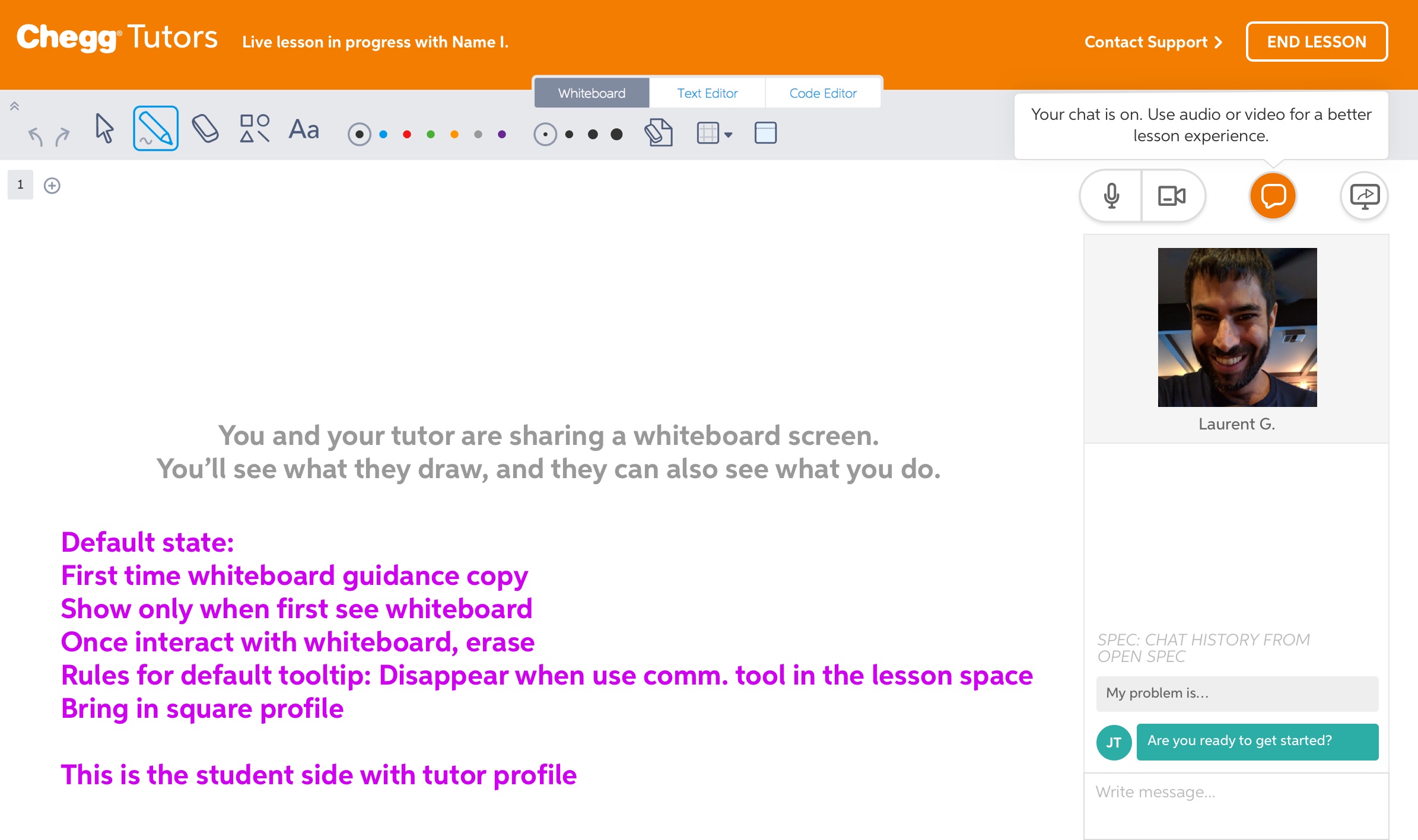Viewport: 1418px width, 840px height.
Task: Select the thinnest stroke size
Action: click(545, 134)
